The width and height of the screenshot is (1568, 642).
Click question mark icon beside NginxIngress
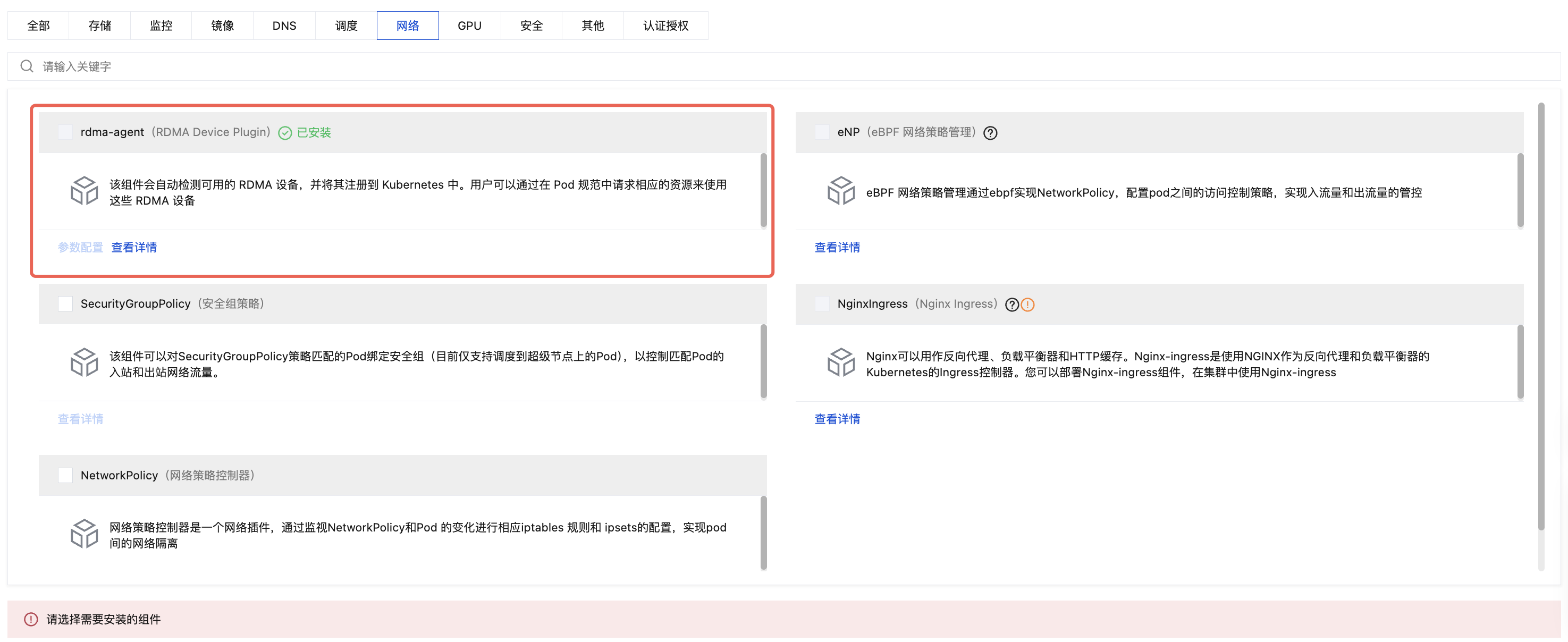[1011, 305]
